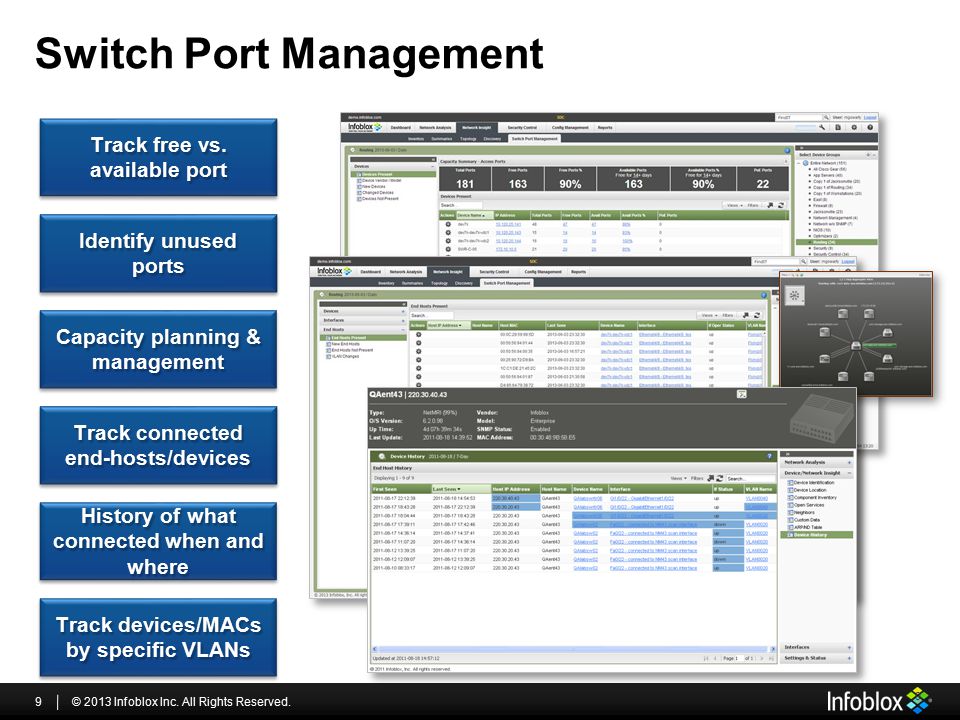Click console icon in QAent43 header
960x720 pixels.
coord(741,394)
